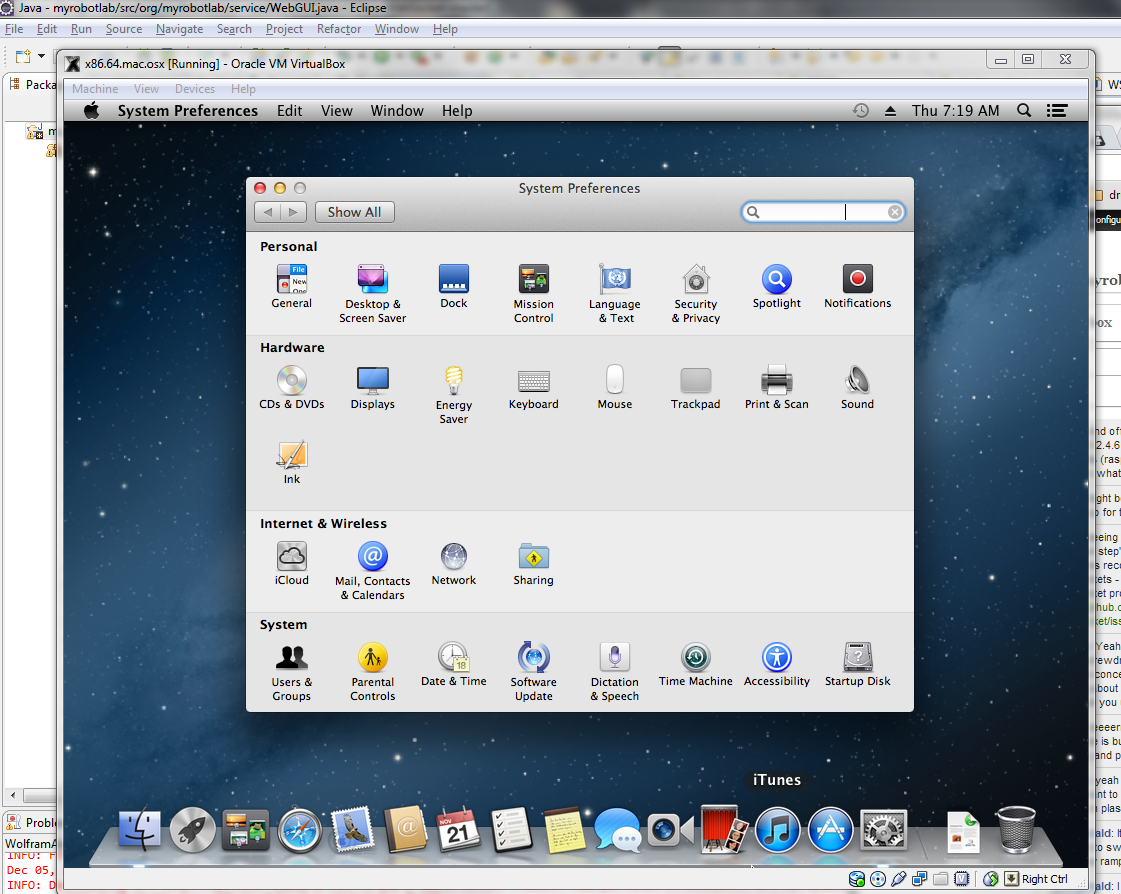Open Date & Time preferences
This screenshot has height=894, width=1121.
tap(454, 664)
